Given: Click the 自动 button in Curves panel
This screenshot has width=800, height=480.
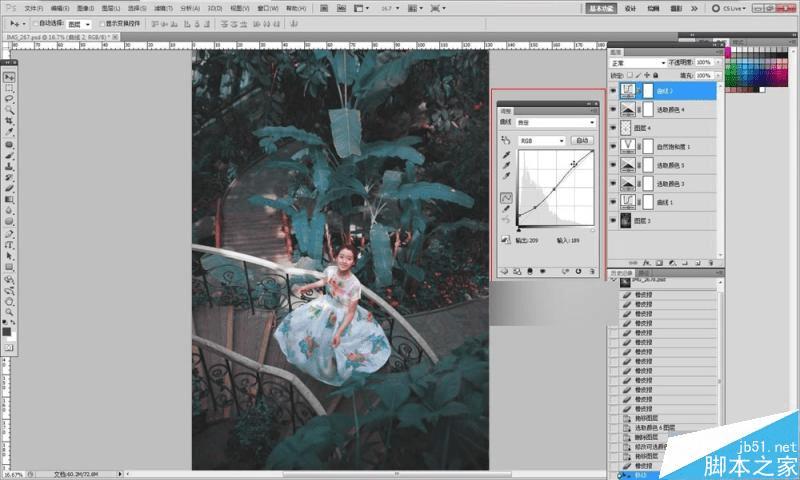Looking at the screenshot, I should [581, 141].
